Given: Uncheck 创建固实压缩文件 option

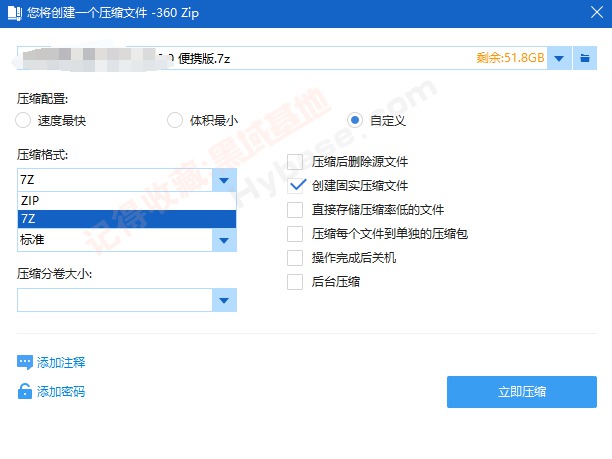Looking at the screenshot, I should point(295,185).
